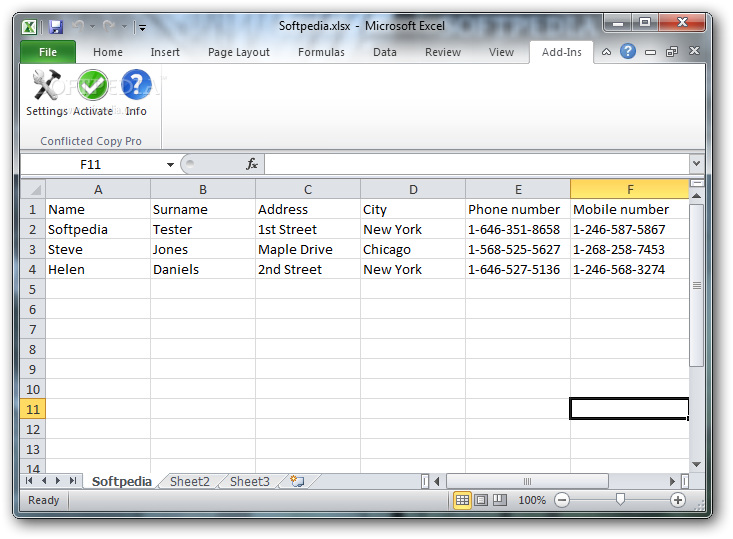Switch to Normal view icon
The image size is (733, 539).
pyautogui.click(x=462, y=500)
